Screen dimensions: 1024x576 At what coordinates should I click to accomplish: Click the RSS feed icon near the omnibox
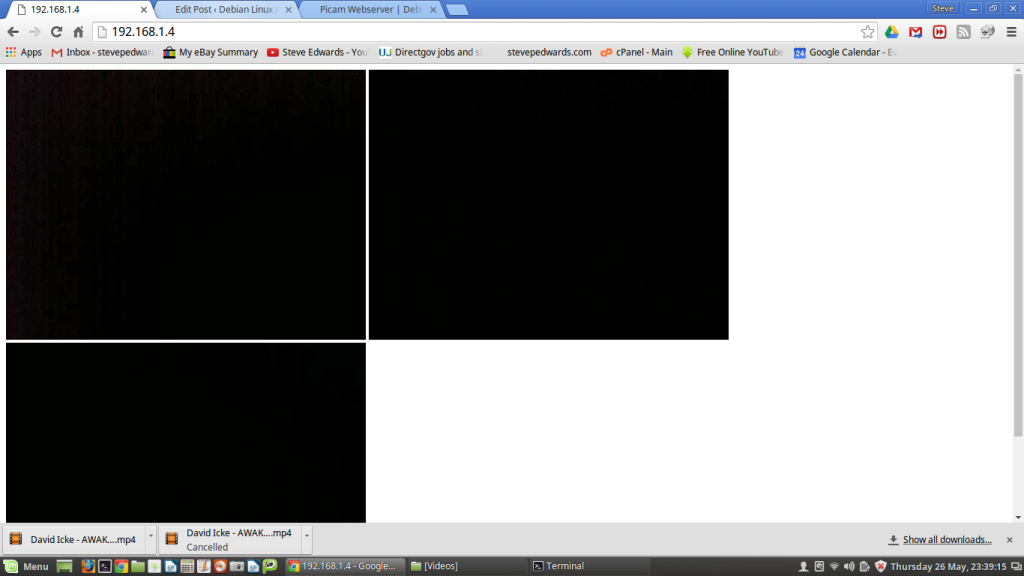[x=962, y=31]
